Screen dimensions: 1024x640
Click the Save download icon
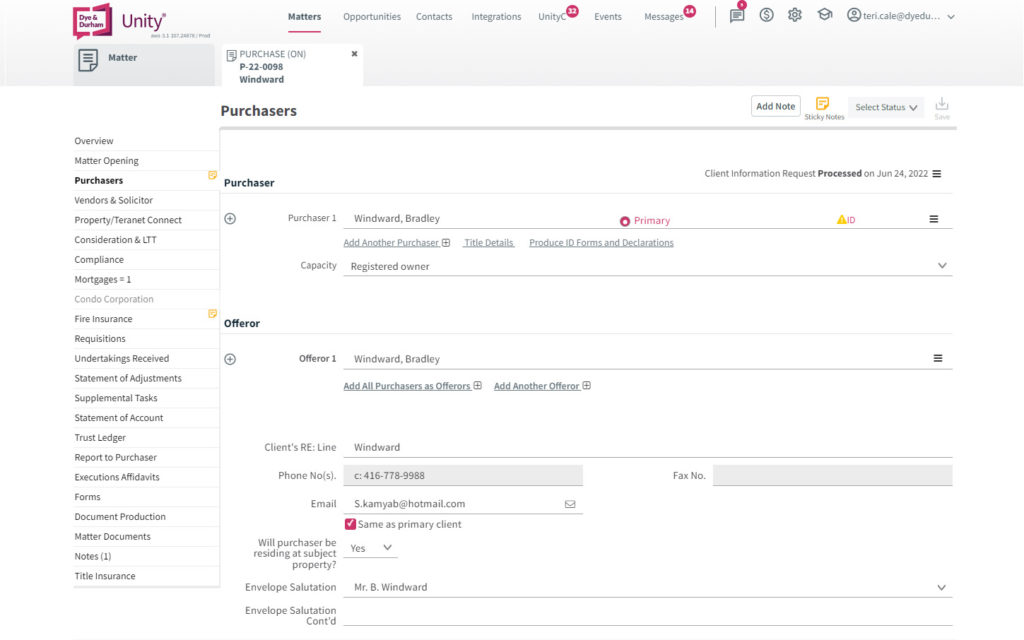coord(941,103)
